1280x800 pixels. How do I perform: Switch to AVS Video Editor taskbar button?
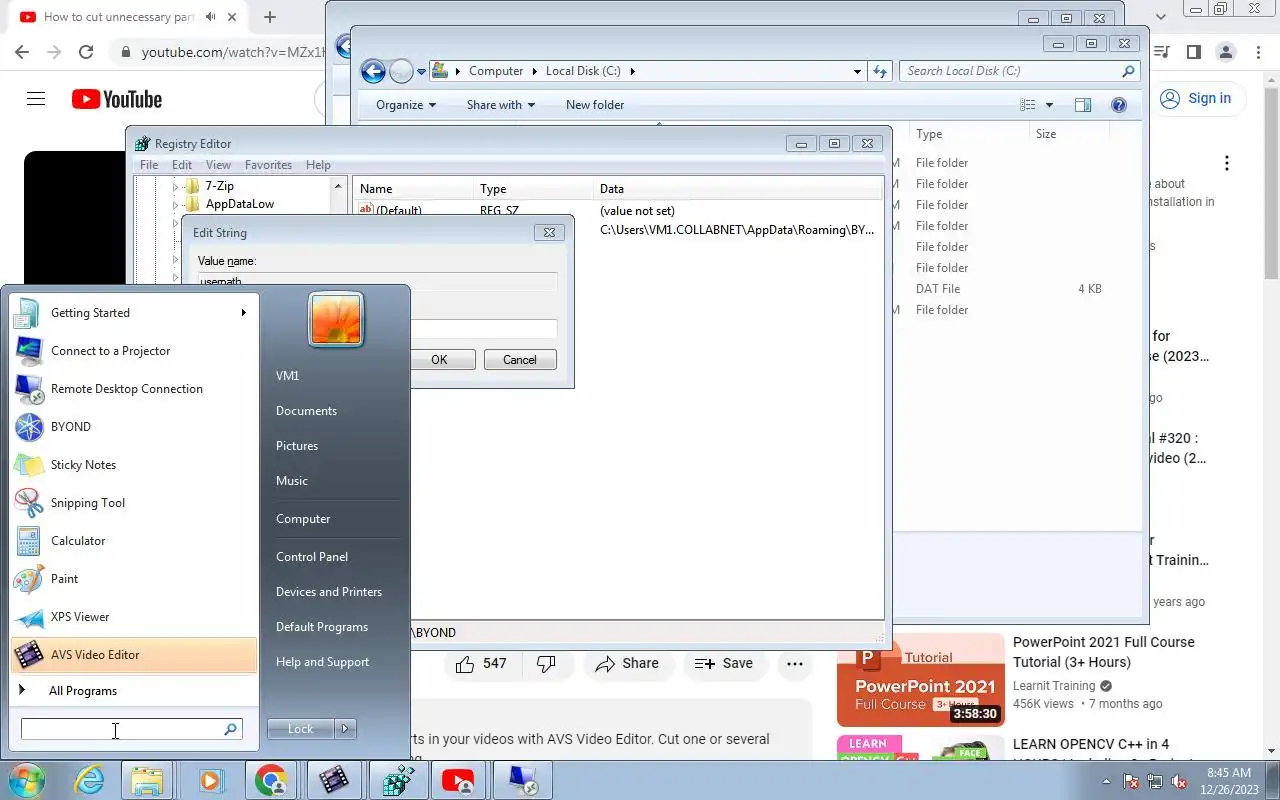[334, 780]
